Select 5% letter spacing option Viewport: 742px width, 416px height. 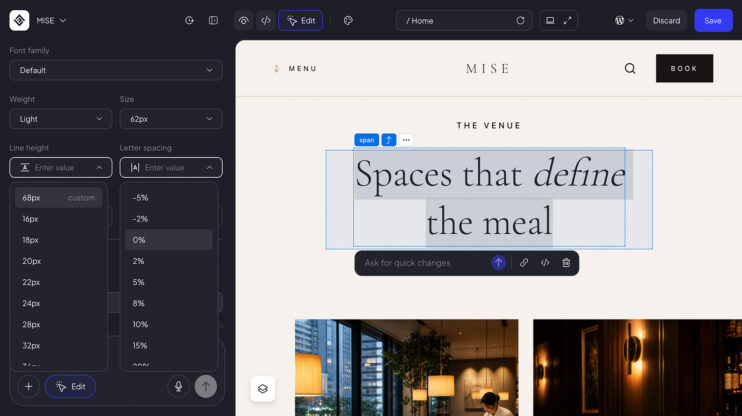[168, 282]
